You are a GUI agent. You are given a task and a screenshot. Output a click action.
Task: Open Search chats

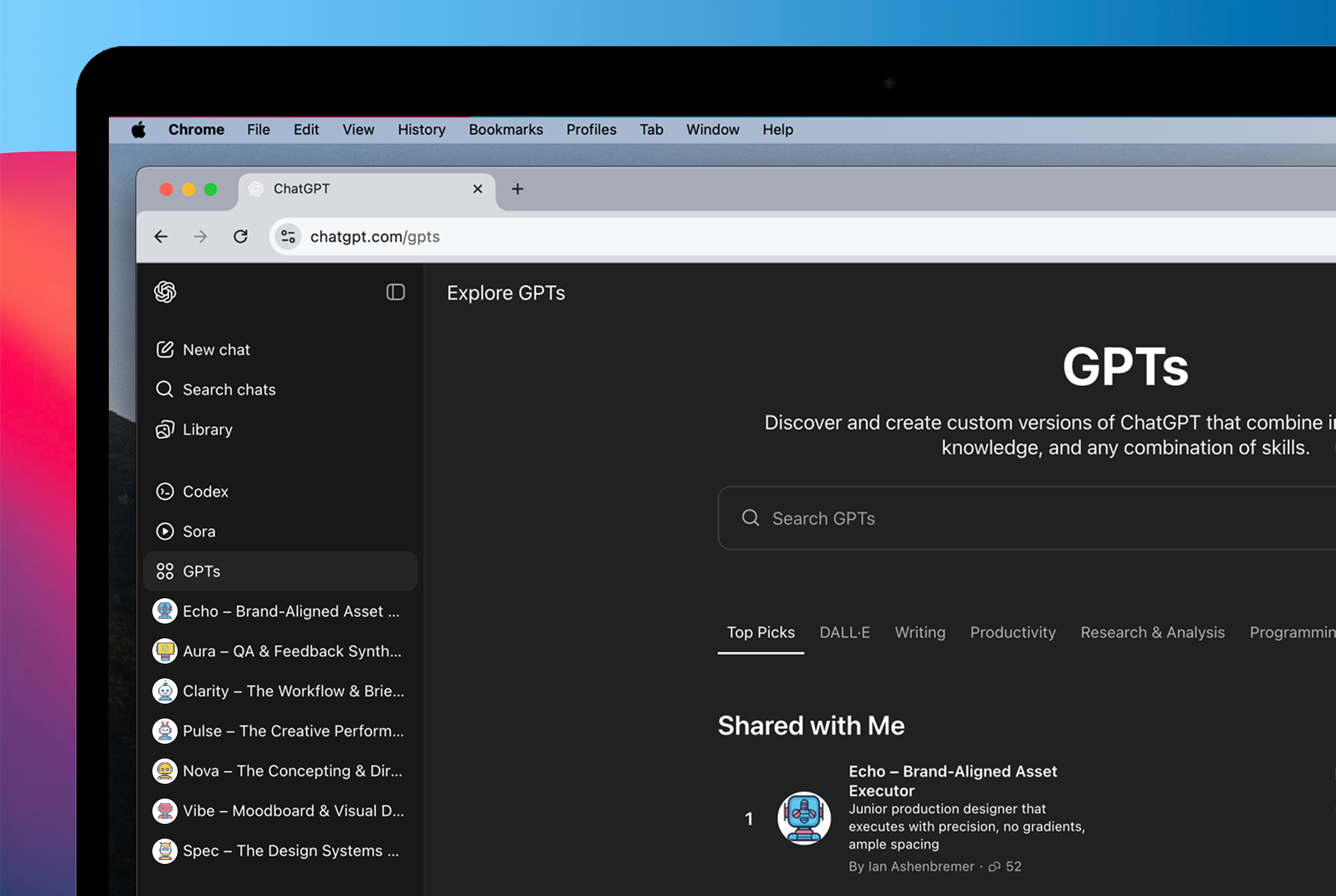tap(228, 389)
